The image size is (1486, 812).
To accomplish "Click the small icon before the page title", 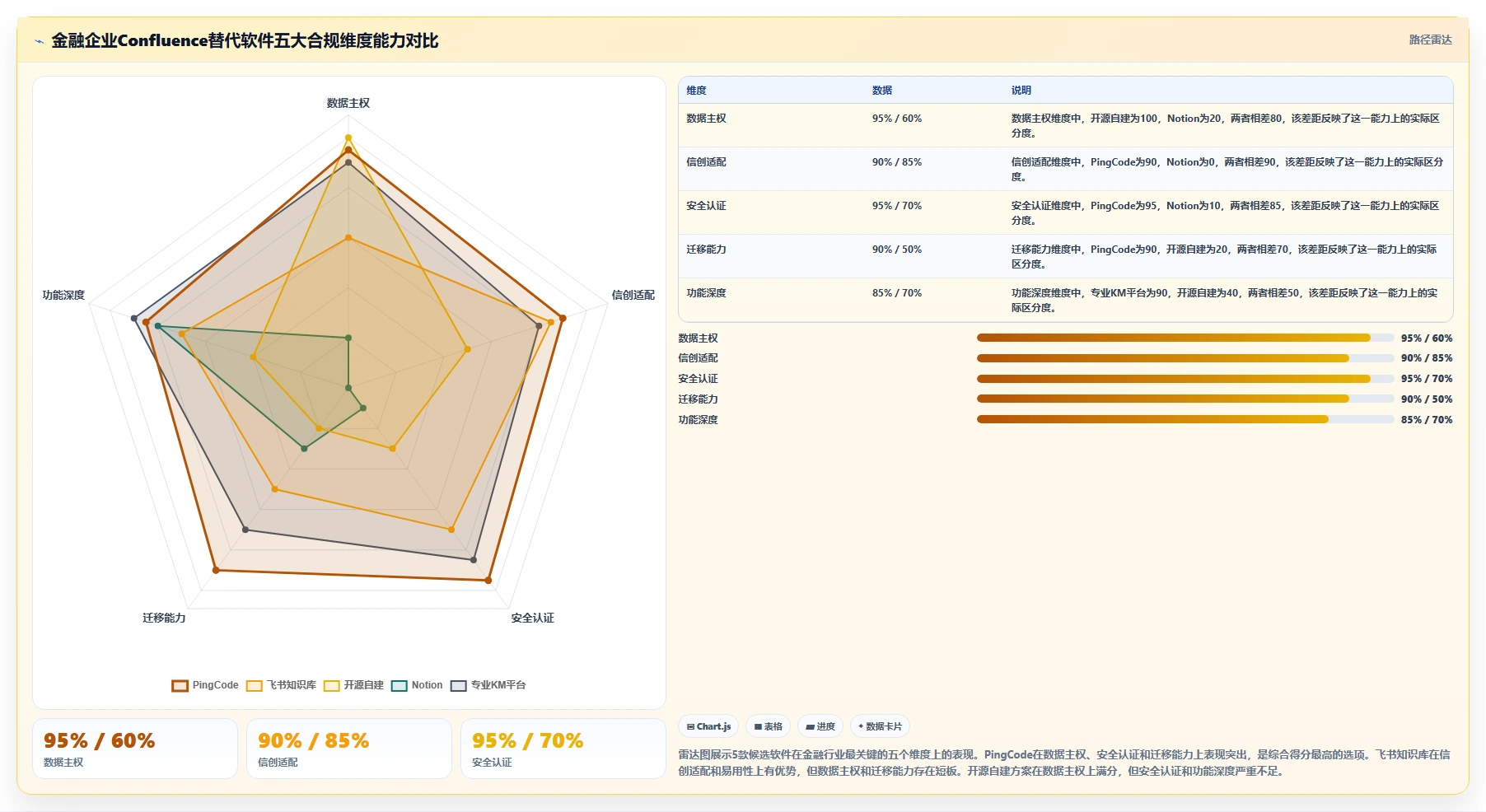I will [39, 41].
